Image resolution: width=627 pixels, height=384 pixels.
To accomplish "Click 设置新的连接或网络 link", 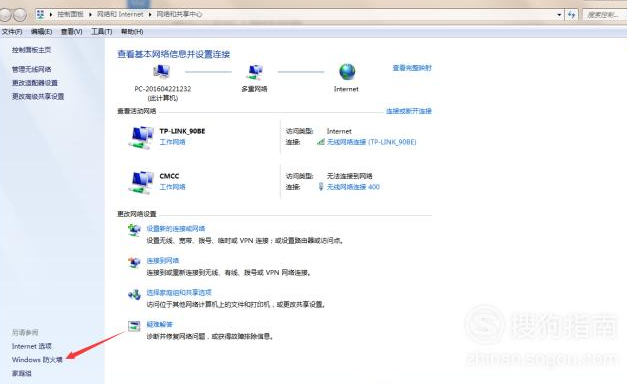I will (x=176, y=229).
